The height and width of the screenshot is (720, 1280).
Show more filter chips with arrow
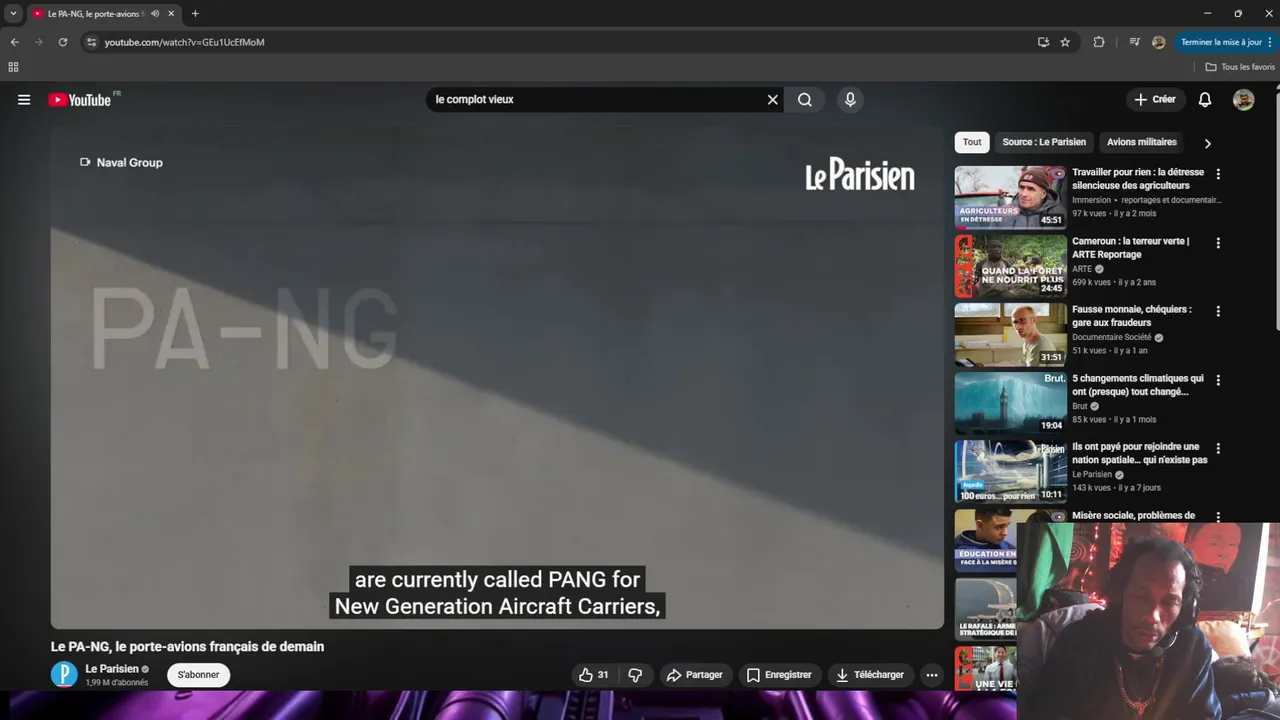[1207, 143]
